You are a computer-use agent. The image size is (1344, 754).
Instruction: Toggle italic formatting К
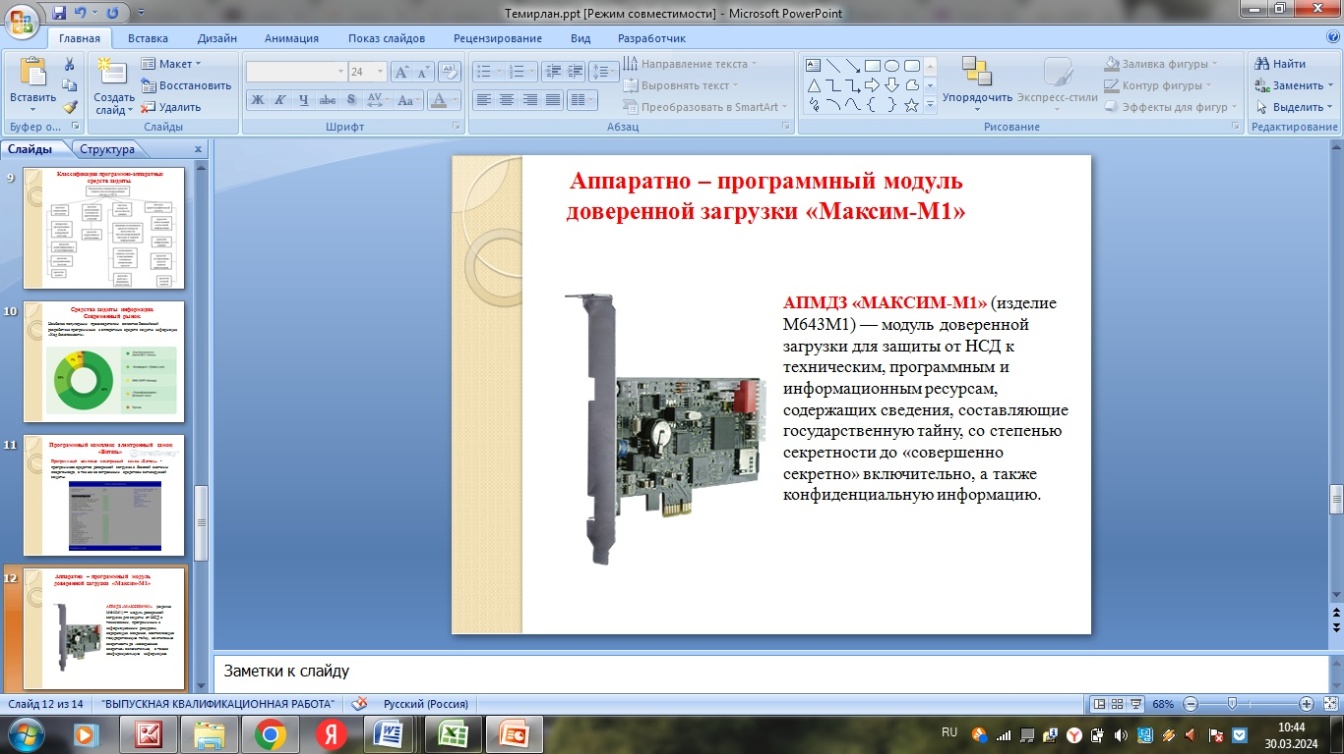(280, 100)
